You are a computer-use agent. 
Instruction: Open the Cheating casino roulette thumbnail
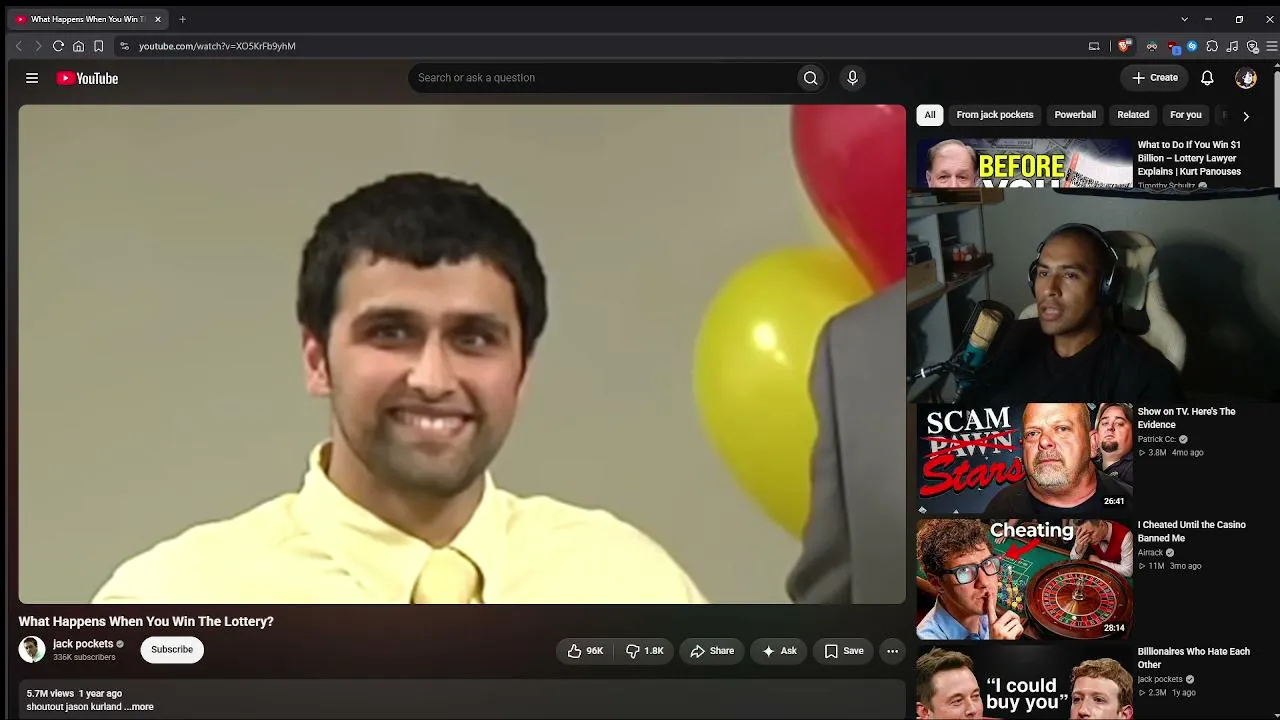pos(1024,579)
